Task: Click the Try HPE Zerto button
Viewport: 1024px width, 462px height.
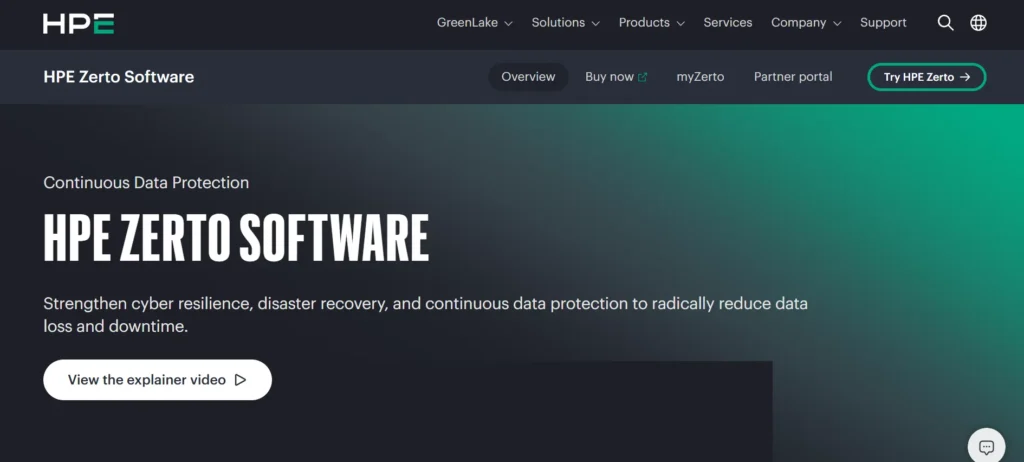Action: click(926, 77)
